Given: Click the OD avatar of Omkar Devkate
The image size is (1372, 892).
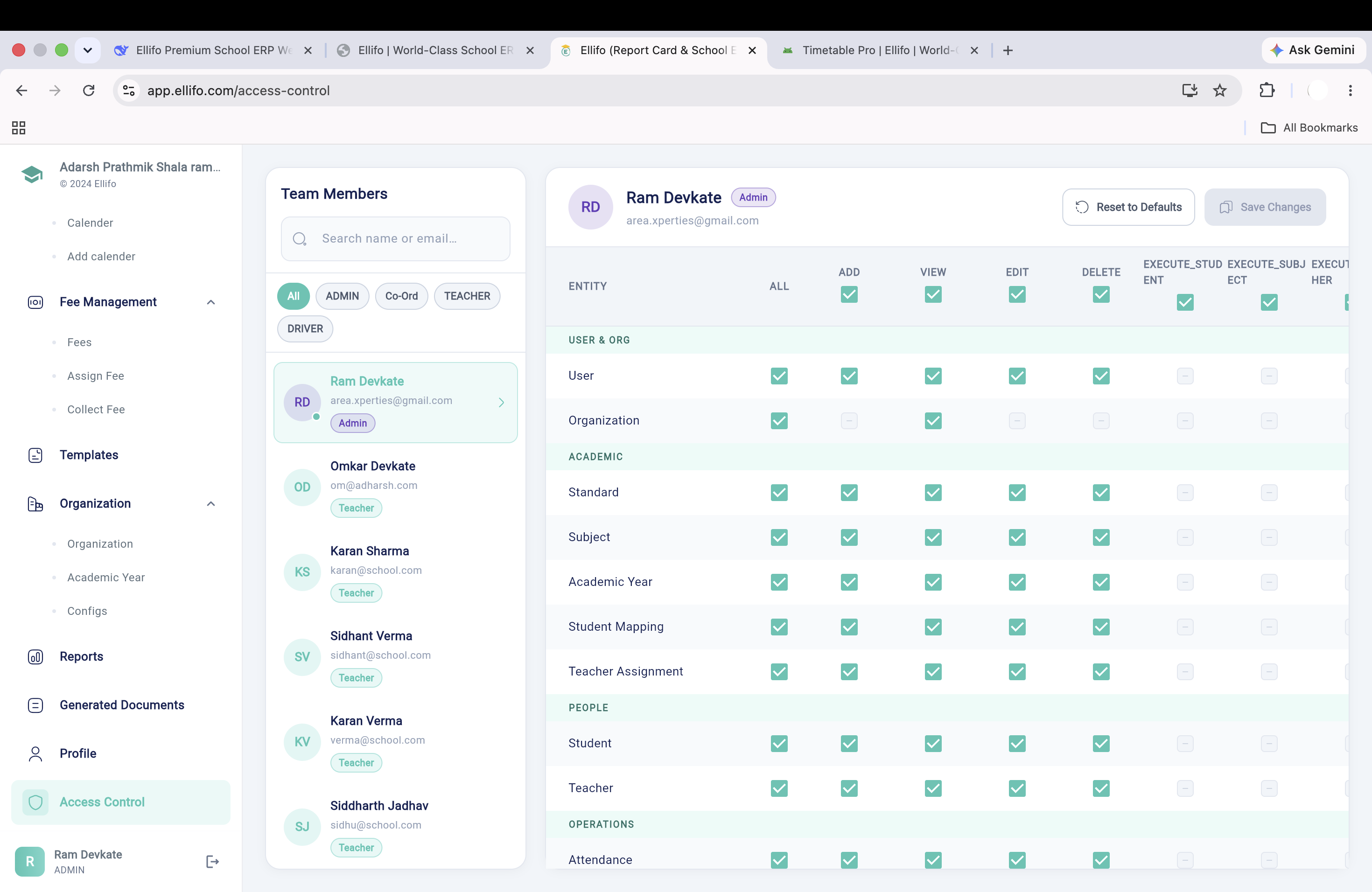Looking at the screenshot, I should tap(302, 488).
